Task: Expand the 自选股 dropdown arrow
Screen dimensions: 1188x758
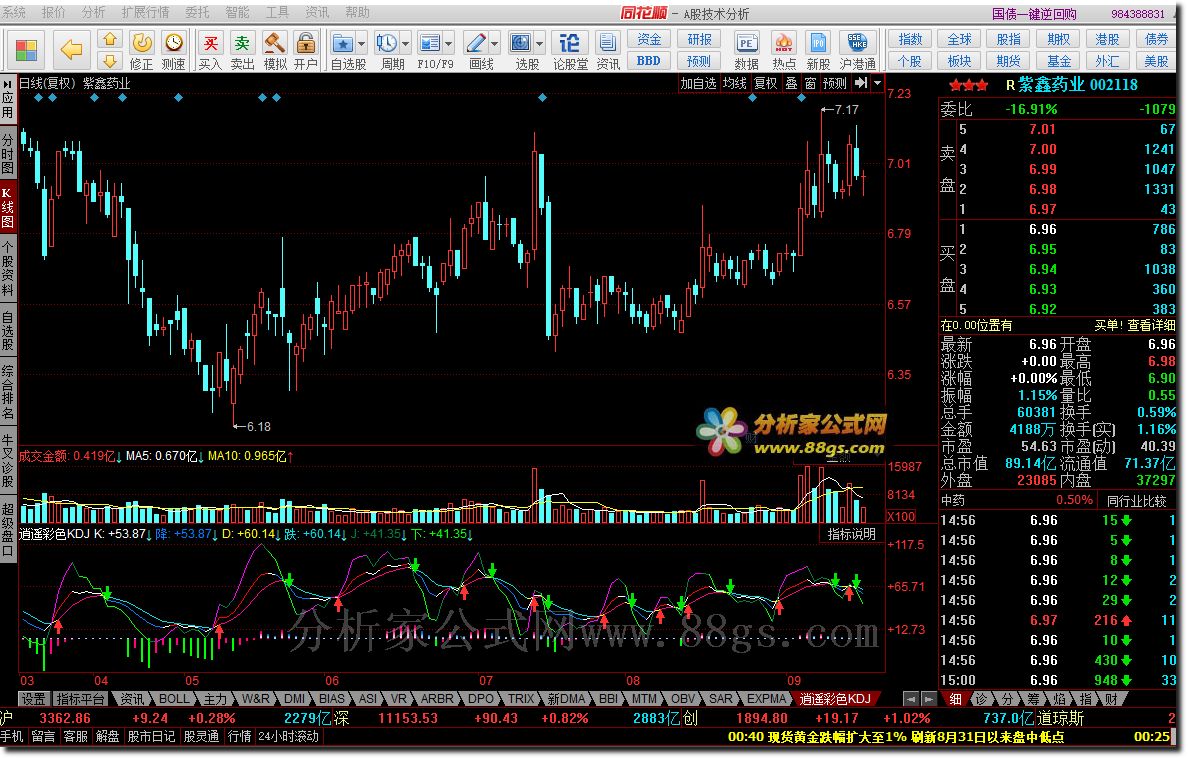Action: point(361,43)
